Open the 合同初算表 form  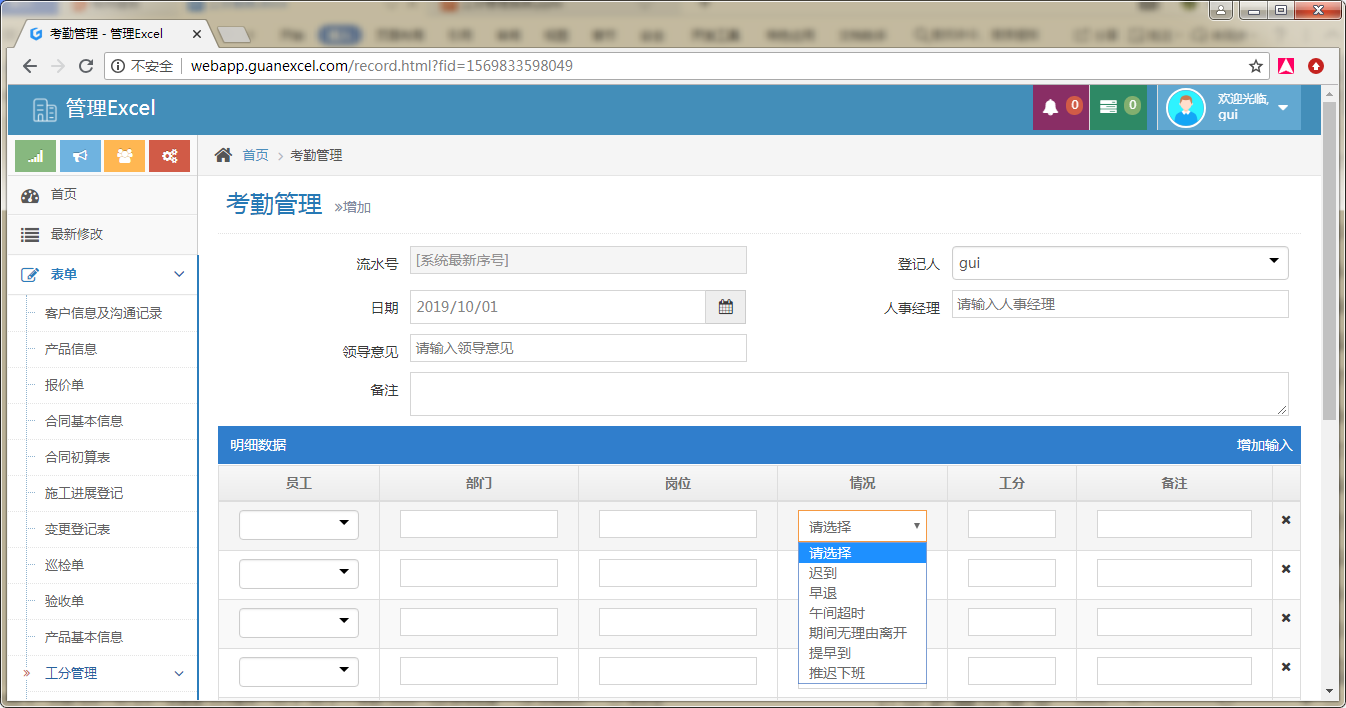[77, 457]
